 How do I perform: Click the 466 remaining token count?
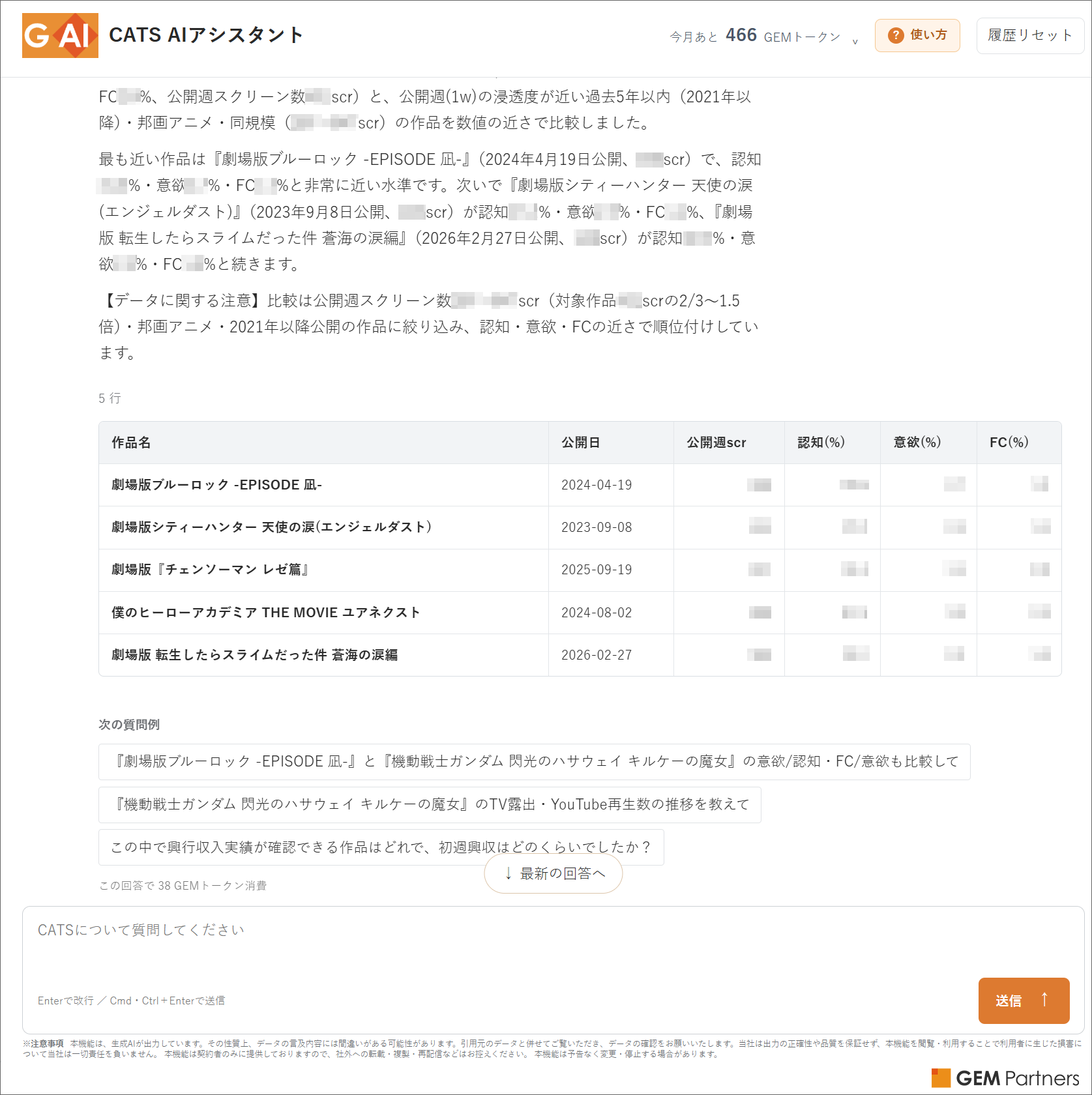(741, 35)
